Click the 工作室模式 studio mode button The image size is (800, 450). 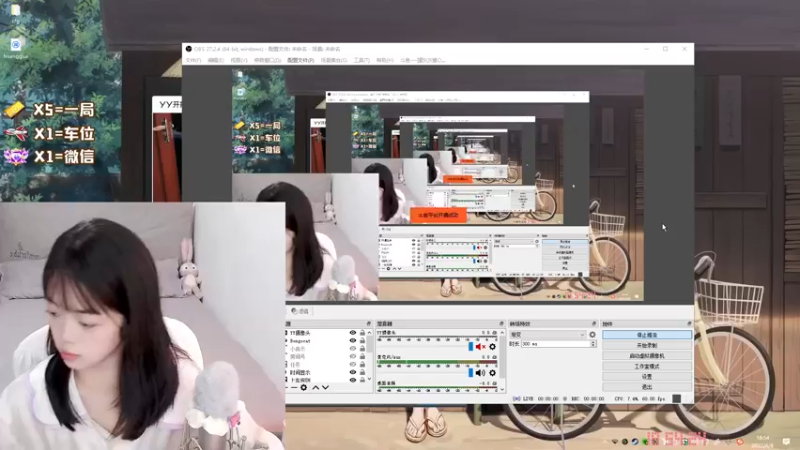pos(647,366)
